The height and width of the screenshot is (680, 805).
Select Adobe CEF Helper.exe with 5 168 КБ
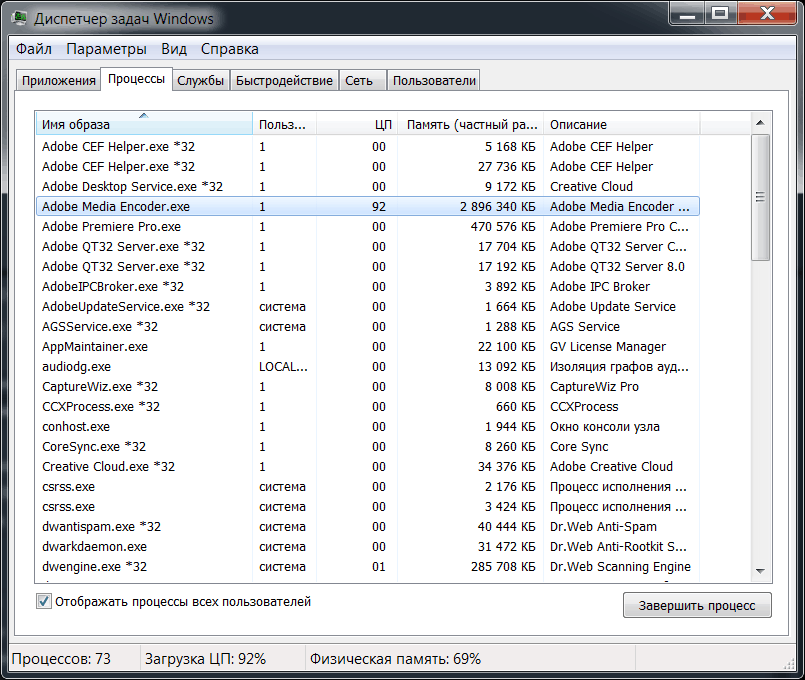(368, 146)
